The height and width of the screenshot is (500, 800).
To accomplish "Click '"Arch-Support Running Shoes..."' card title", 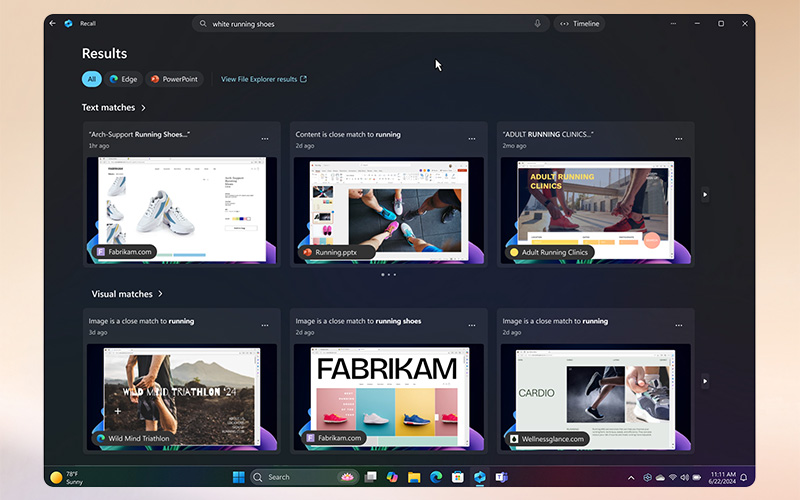I will 139,135.
